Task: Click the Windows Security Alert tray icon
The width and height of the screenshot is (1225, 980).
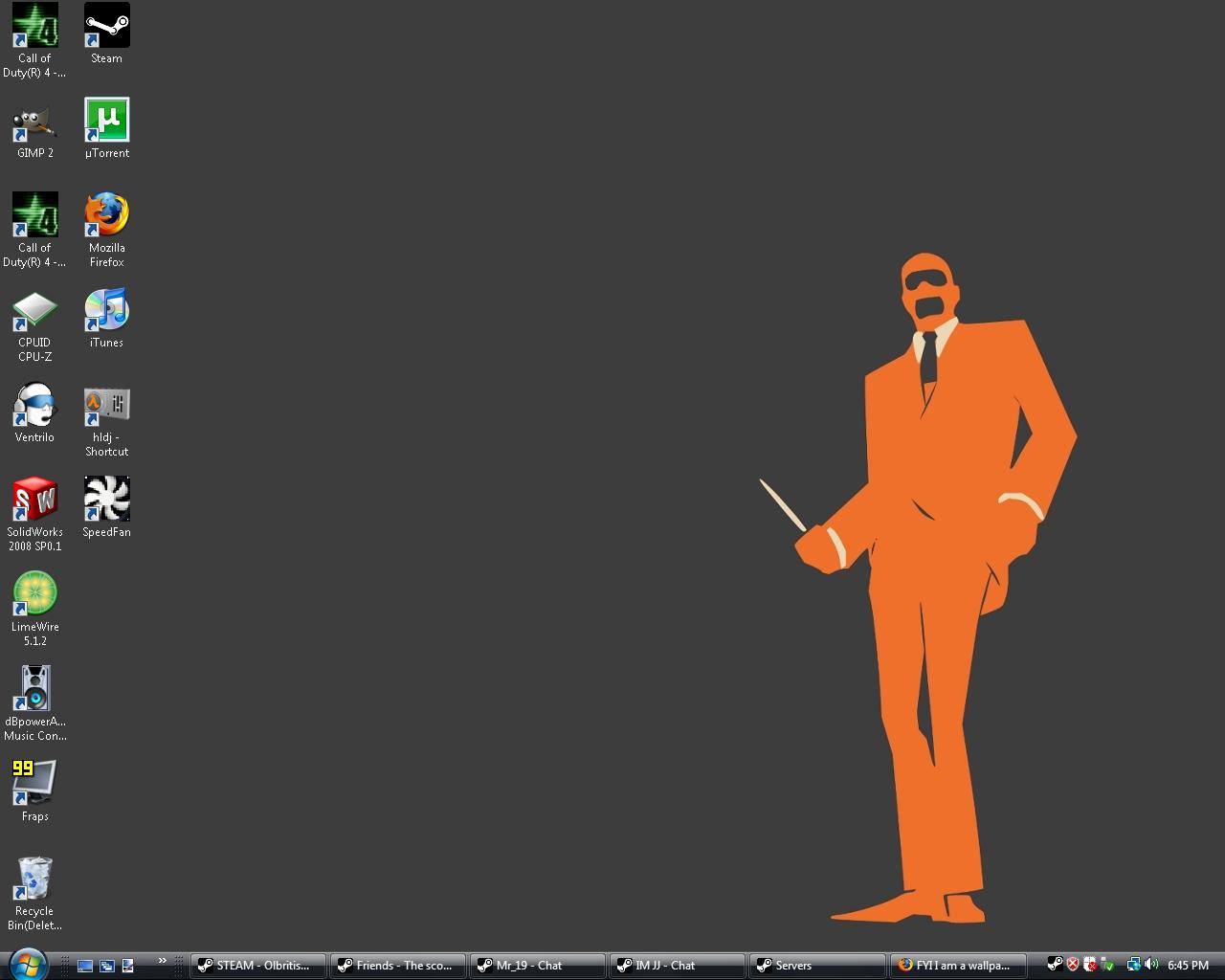Action: [x=1090, y=965]
